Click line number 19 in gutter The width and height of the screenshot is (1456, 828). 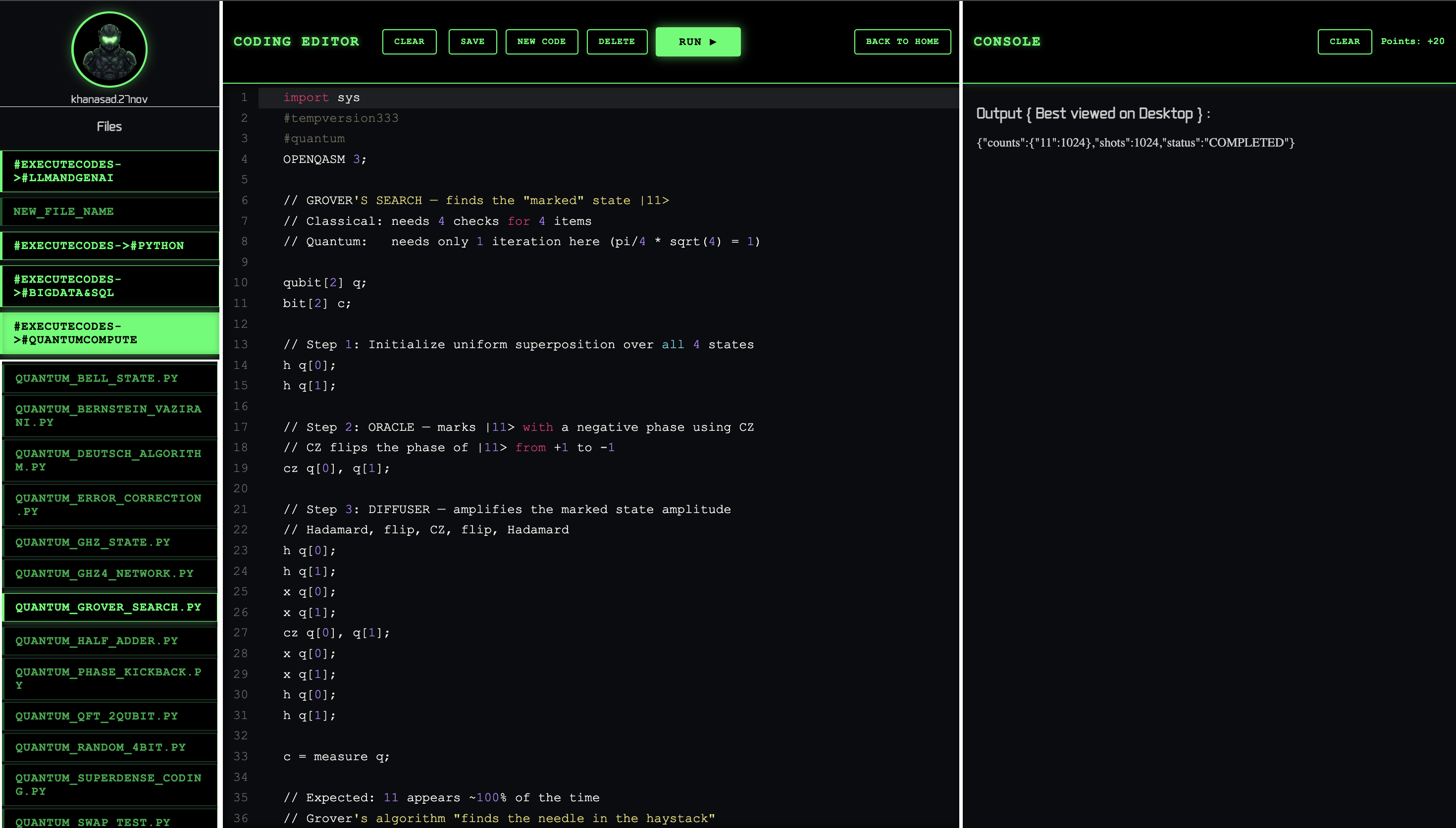pyautogui.click(x=241, y=468)
